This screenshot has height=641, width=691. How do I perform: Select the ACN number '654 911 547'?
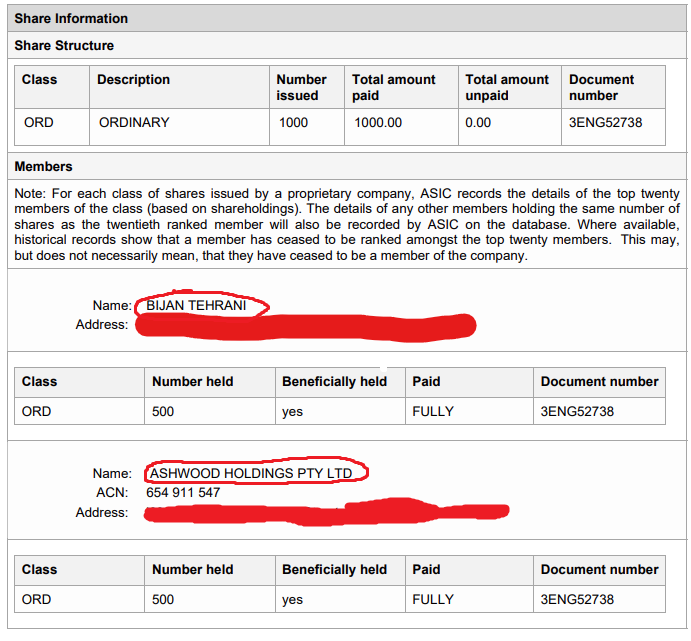183,493
